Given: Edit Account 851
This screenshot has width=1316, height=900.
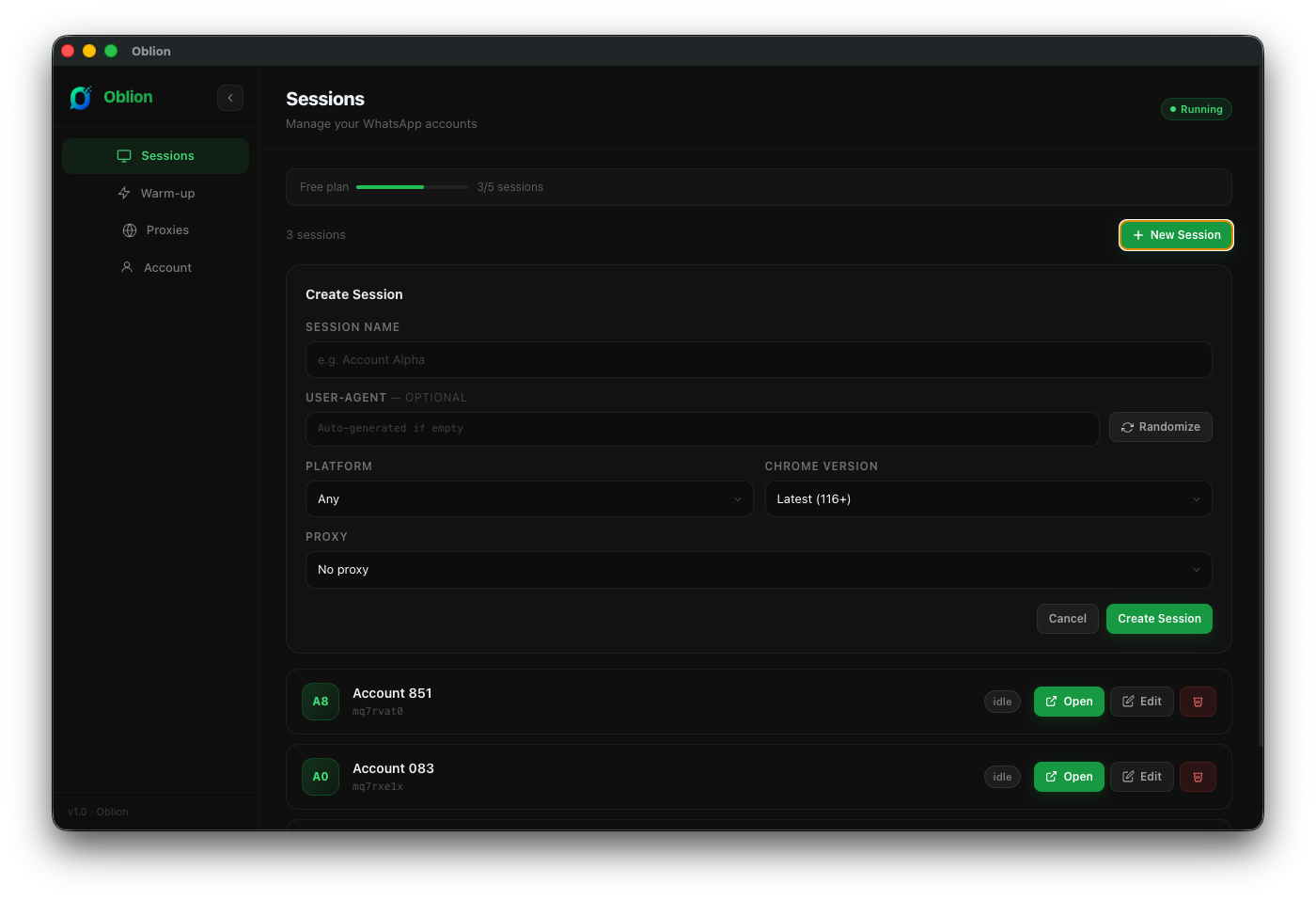Looking at the screenshot, I should (1141, 702).
